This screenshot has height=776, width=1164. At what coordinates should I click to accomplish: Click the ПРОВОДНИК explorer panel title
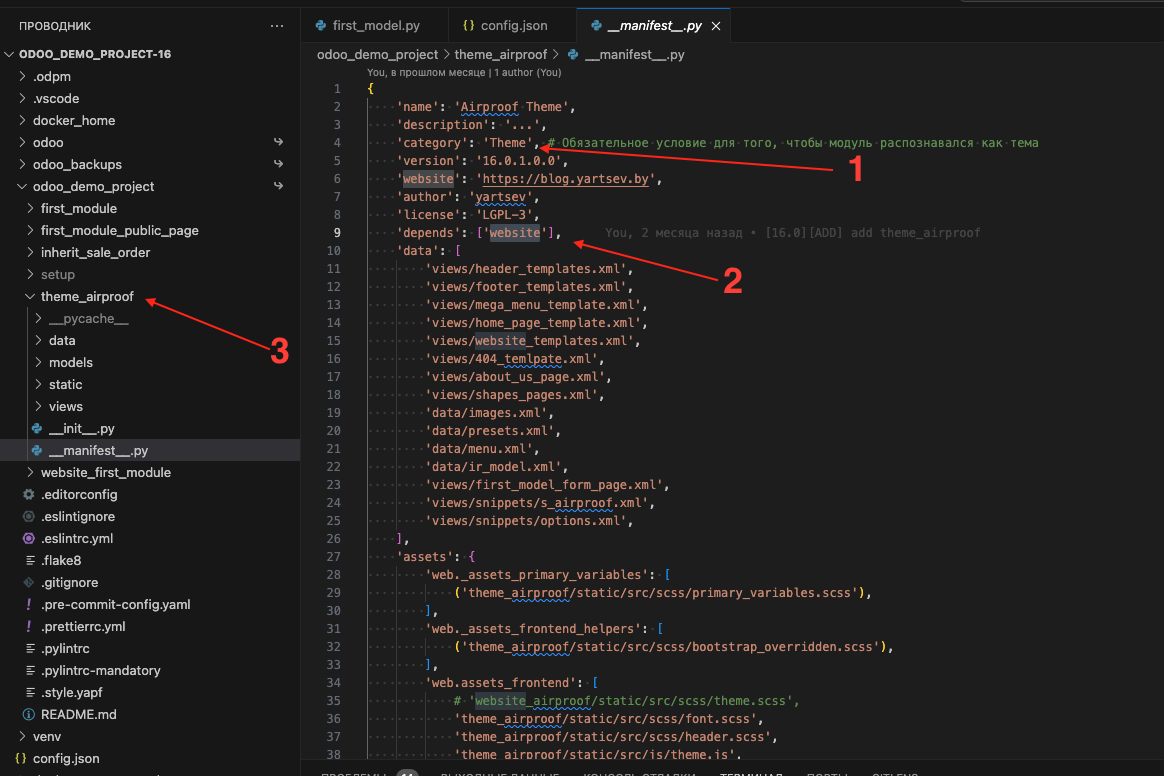tap(55, 26)
